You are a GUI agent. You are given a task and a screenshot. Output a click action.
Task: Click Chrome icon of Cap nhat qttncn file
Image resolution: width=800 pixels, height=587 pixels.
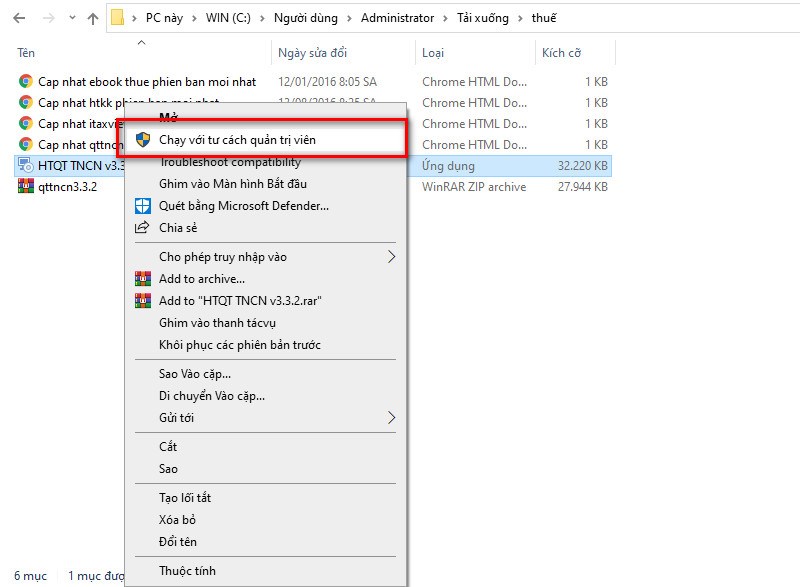pos(26,144)
